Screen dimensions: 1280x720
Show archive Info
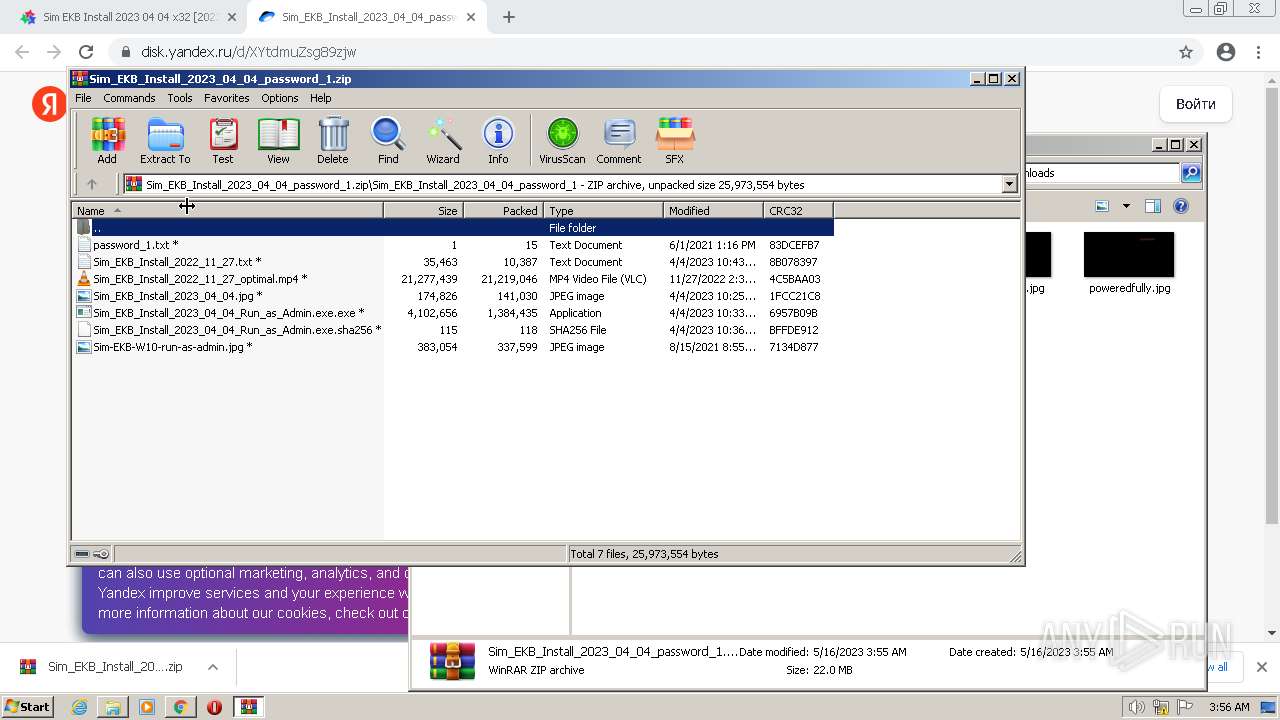click(x=498, y=140)
